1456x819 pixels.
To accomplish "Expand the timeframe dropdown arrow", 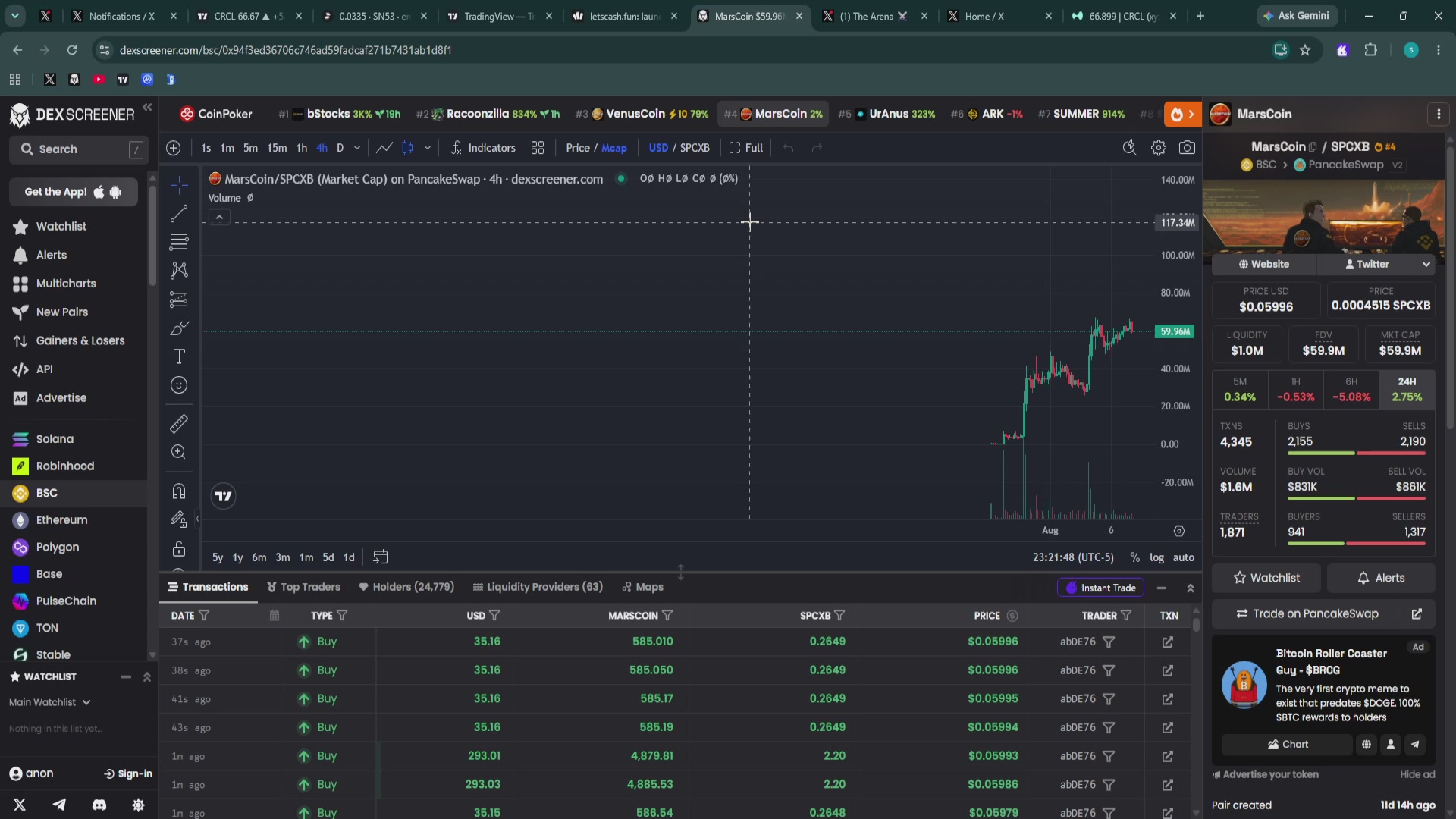I will point(356,148).
